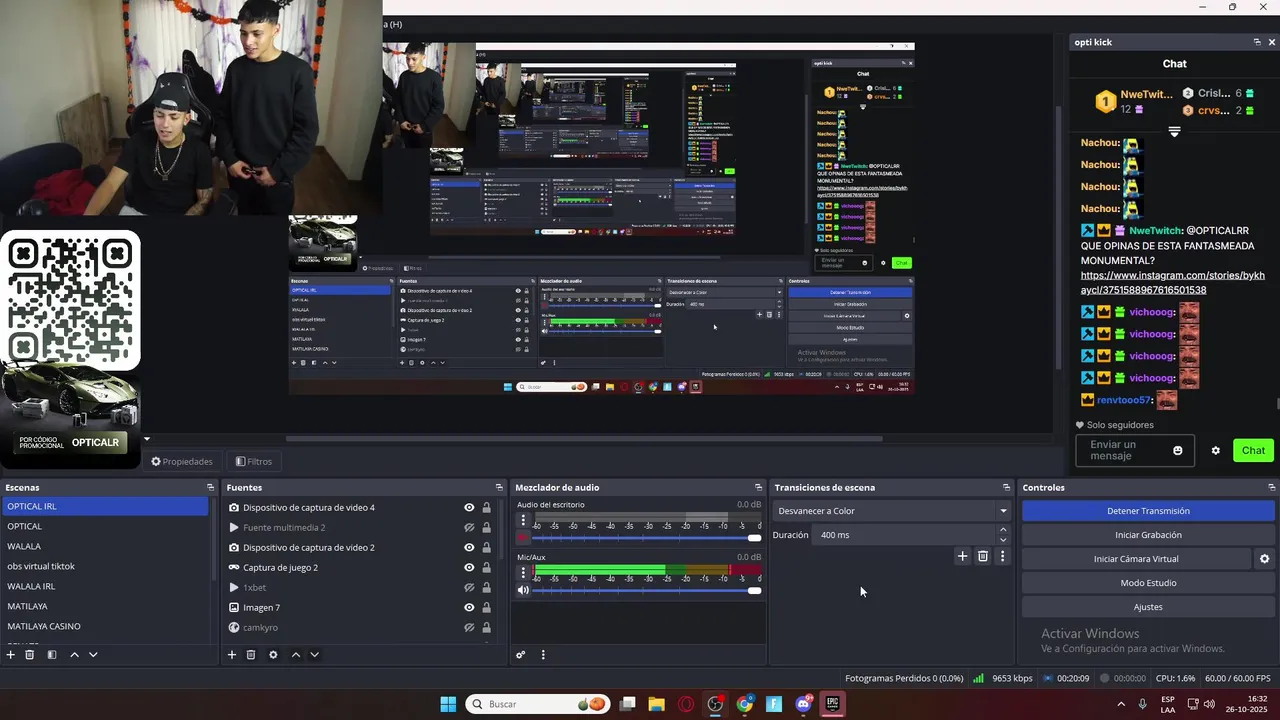This screenshot has height=720, width=1280.
Task: Send message with green Chat button
Action: 1253,450
